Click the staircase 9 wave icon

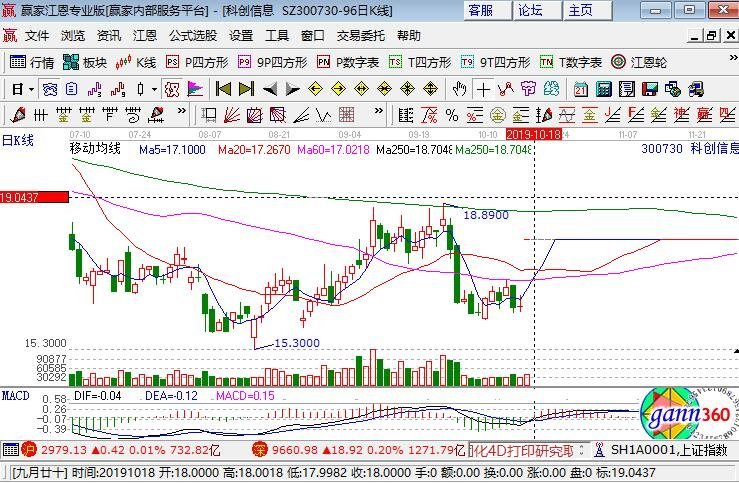[x=118, y=89]
